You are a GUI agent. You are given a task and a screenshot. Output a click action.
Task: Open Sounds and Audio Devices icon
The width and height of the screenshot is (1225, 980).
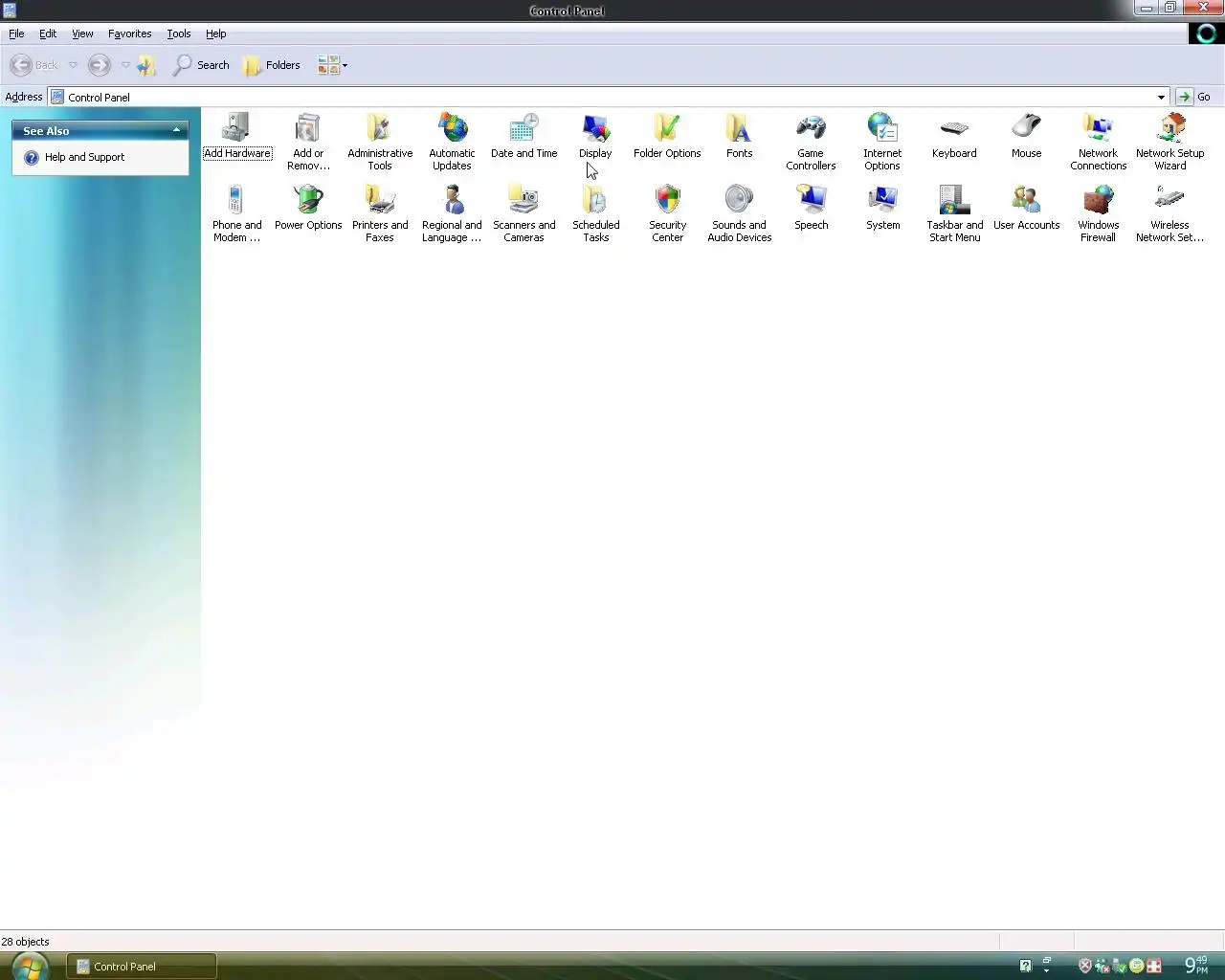(x=739, y=199)
